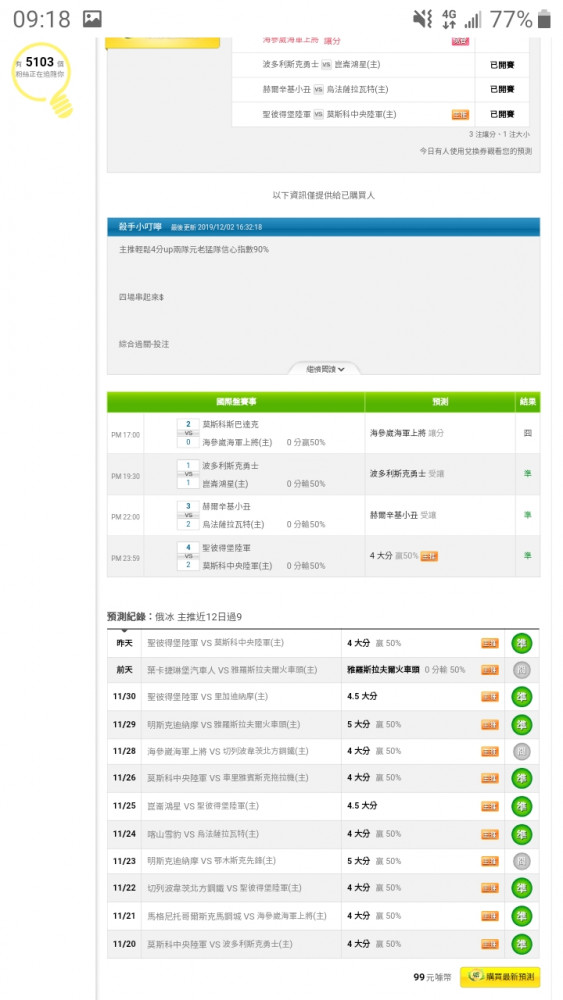Screen dimensions: 563x1000
Task: Click the 以下資訊僅提供給已購買人 notice
Action: pyautogui.click(x=323, y=195)
